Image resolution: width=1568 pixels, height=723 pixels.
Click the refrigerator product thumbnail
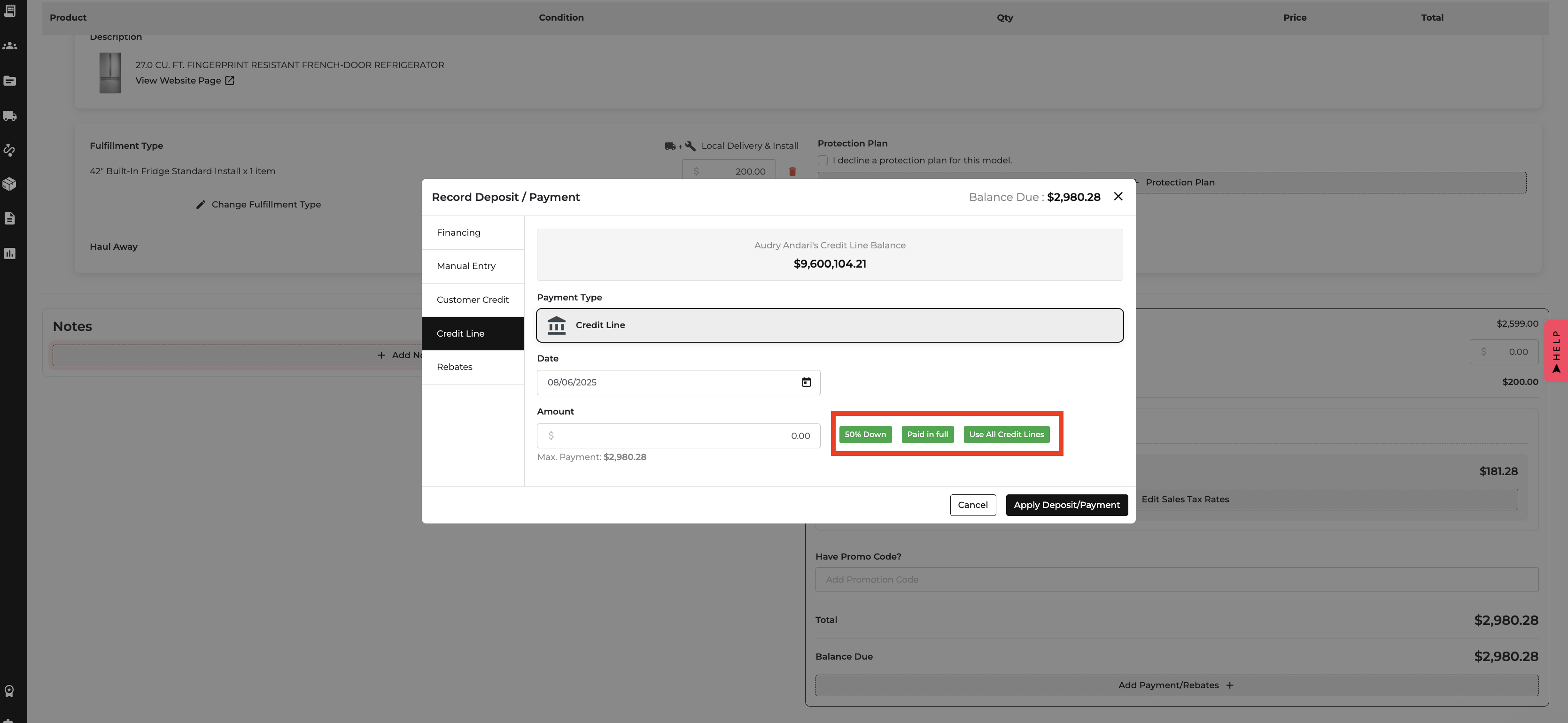point(110,72)
